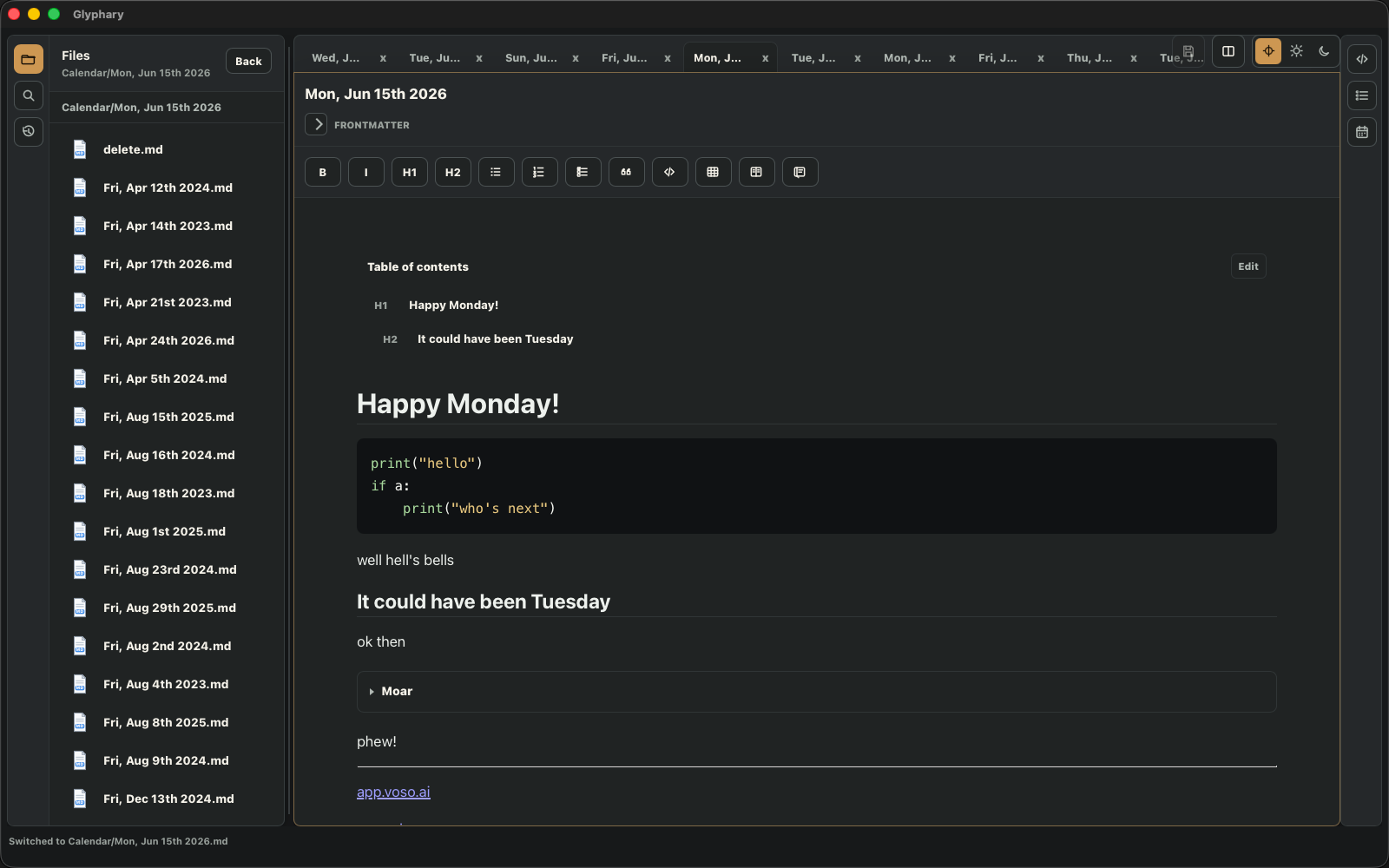
Task: Expand the Frontmatter section
Action: pos(316,124)
